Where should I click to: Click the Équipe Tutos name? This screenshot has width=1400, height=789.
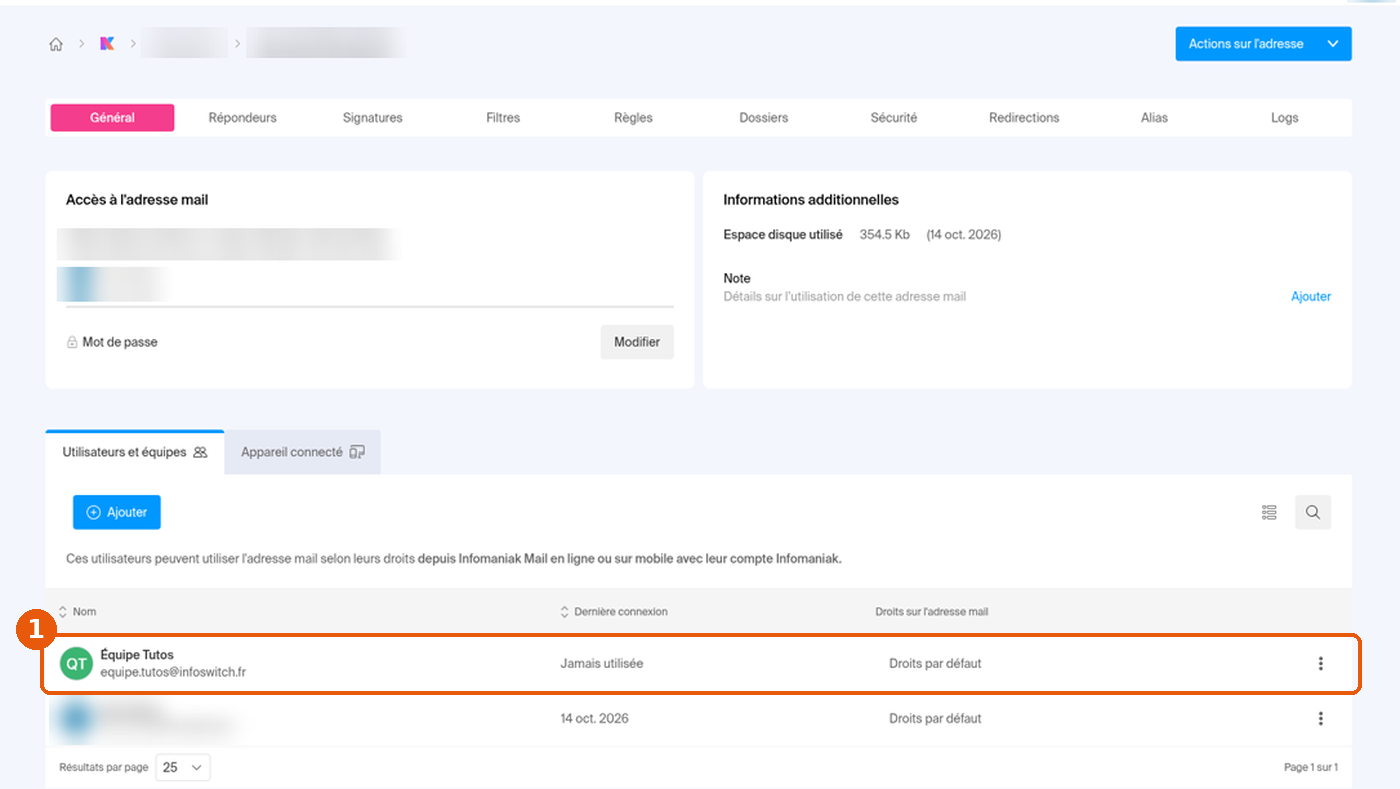point(137,655)
